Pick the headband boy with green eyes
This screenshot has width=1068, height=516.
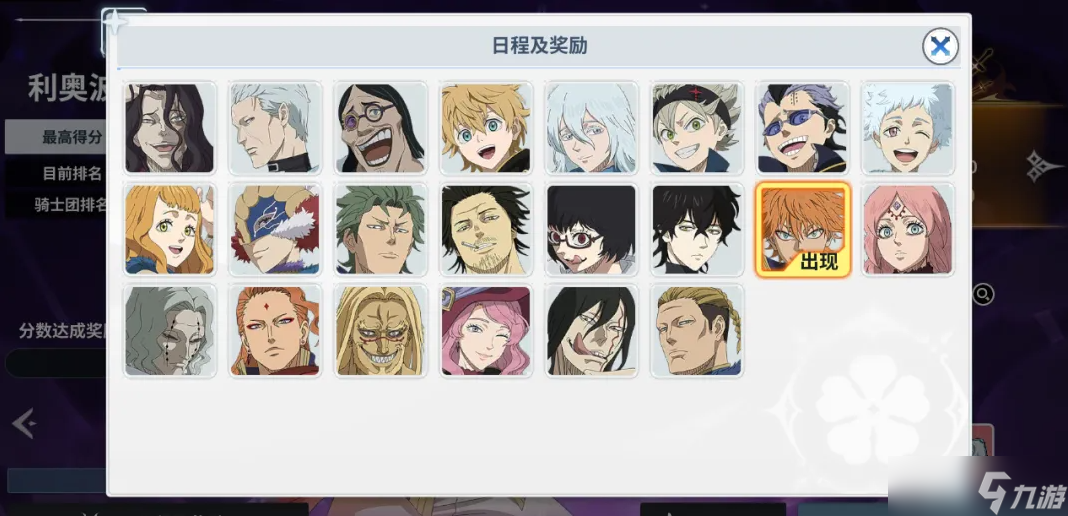pyautogui.click(x=697, y=128)
